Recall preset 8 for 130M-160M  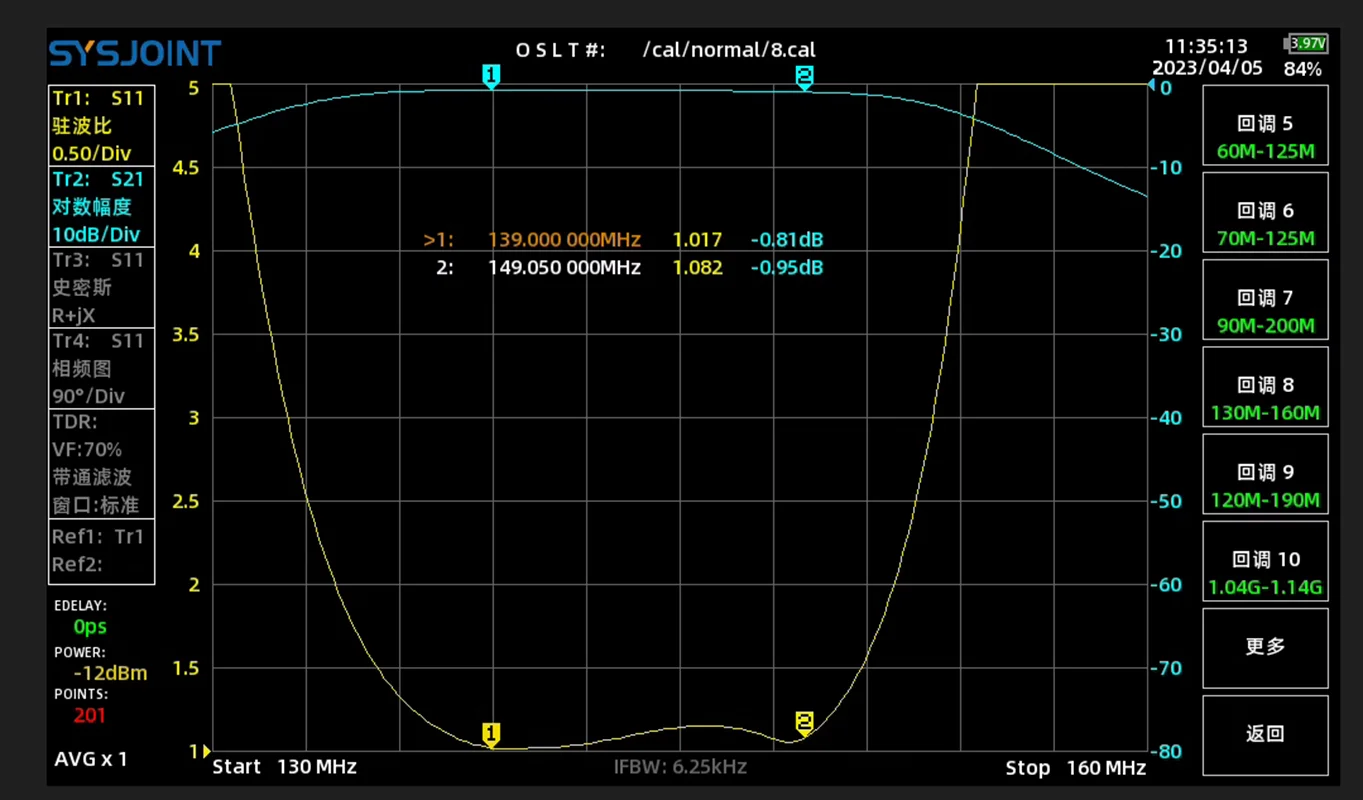coord(1265,387)
